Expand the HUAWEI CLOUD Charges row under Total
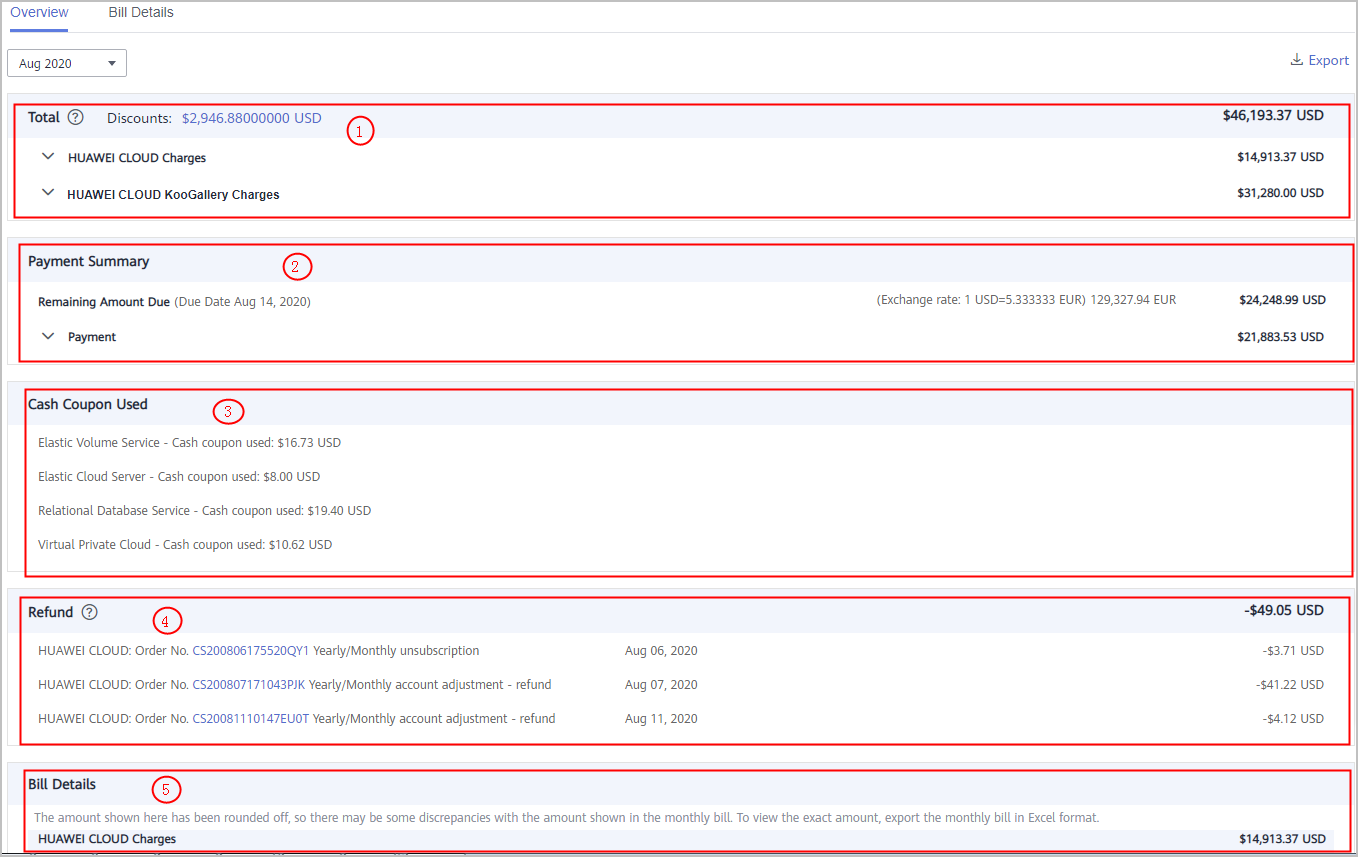The height and width of the screenshot is (857, 1358). (48, 157)
